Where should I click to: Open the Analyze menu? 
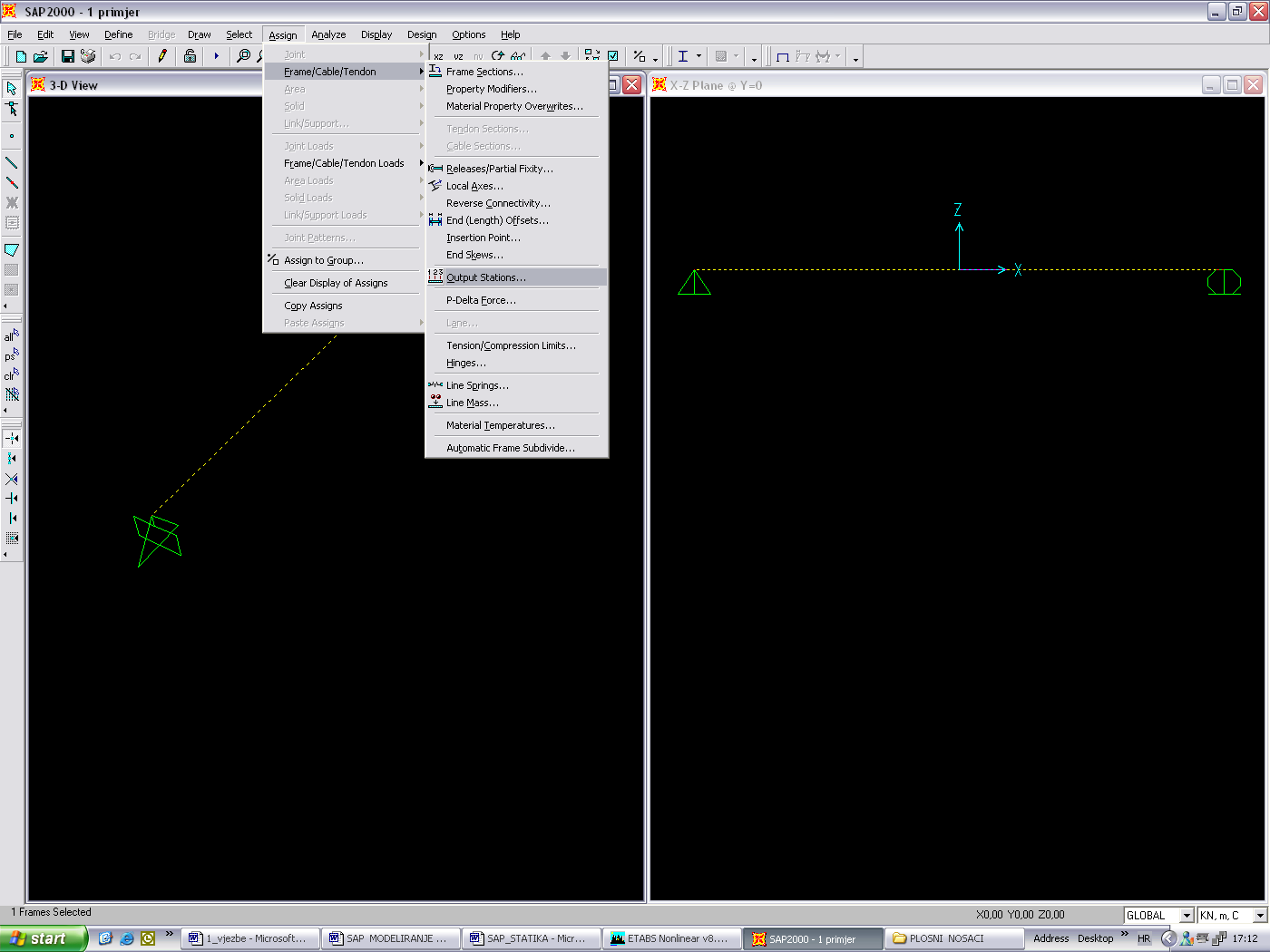[x=328, y=34]
